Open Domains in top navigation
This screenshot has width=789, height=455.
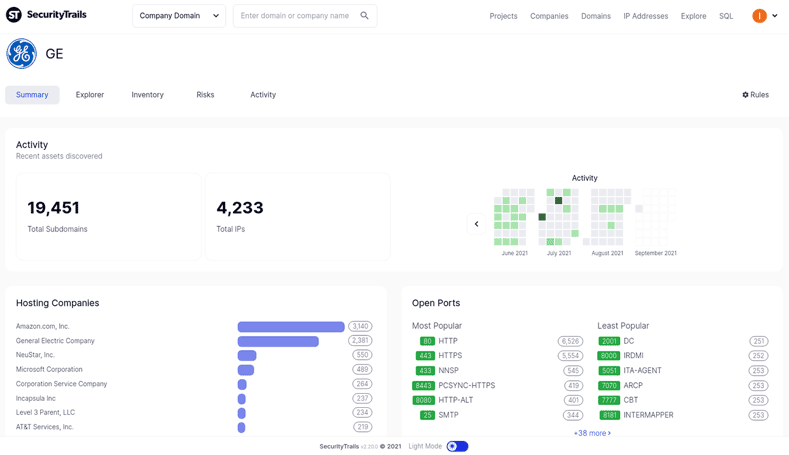click(x=596, y=16)
